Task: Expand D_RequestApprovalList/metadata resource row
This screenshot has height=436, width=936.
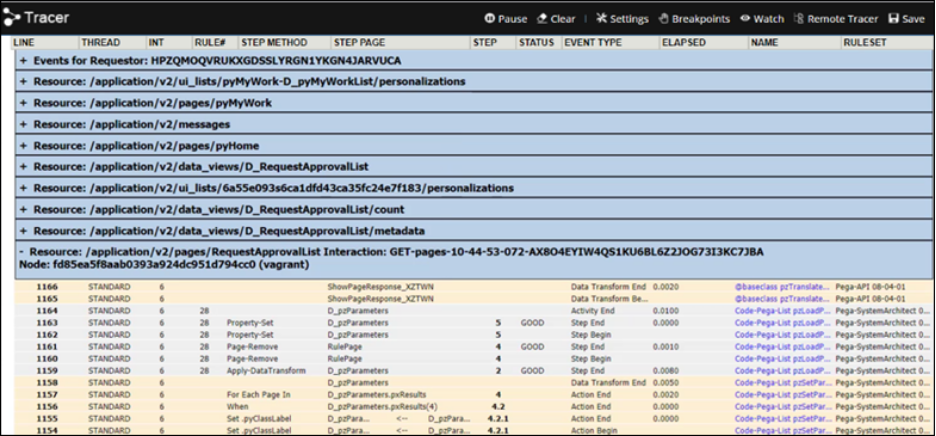Action: tap(24, 231)
